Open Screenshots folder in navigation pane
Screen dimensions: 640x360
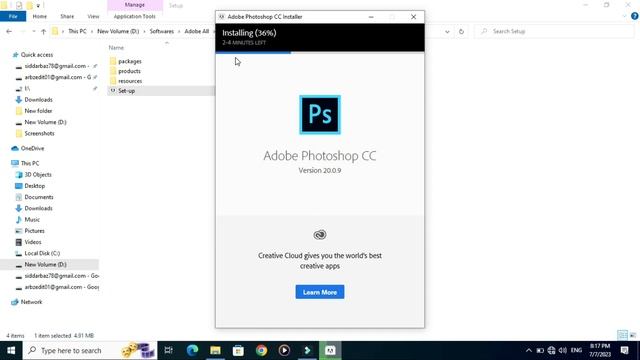pyautogui.click(x=39, y=133)
